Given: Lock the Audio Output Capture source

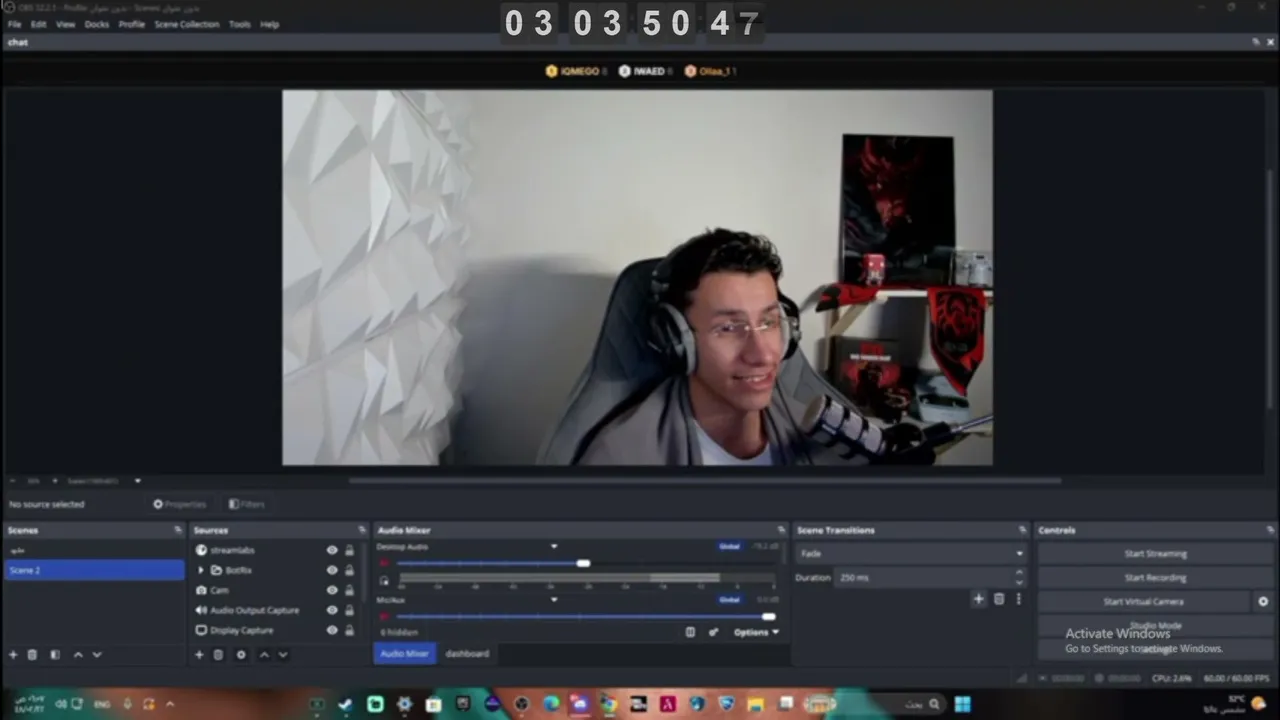Looking at the screenshot, I should pos(349,610).
